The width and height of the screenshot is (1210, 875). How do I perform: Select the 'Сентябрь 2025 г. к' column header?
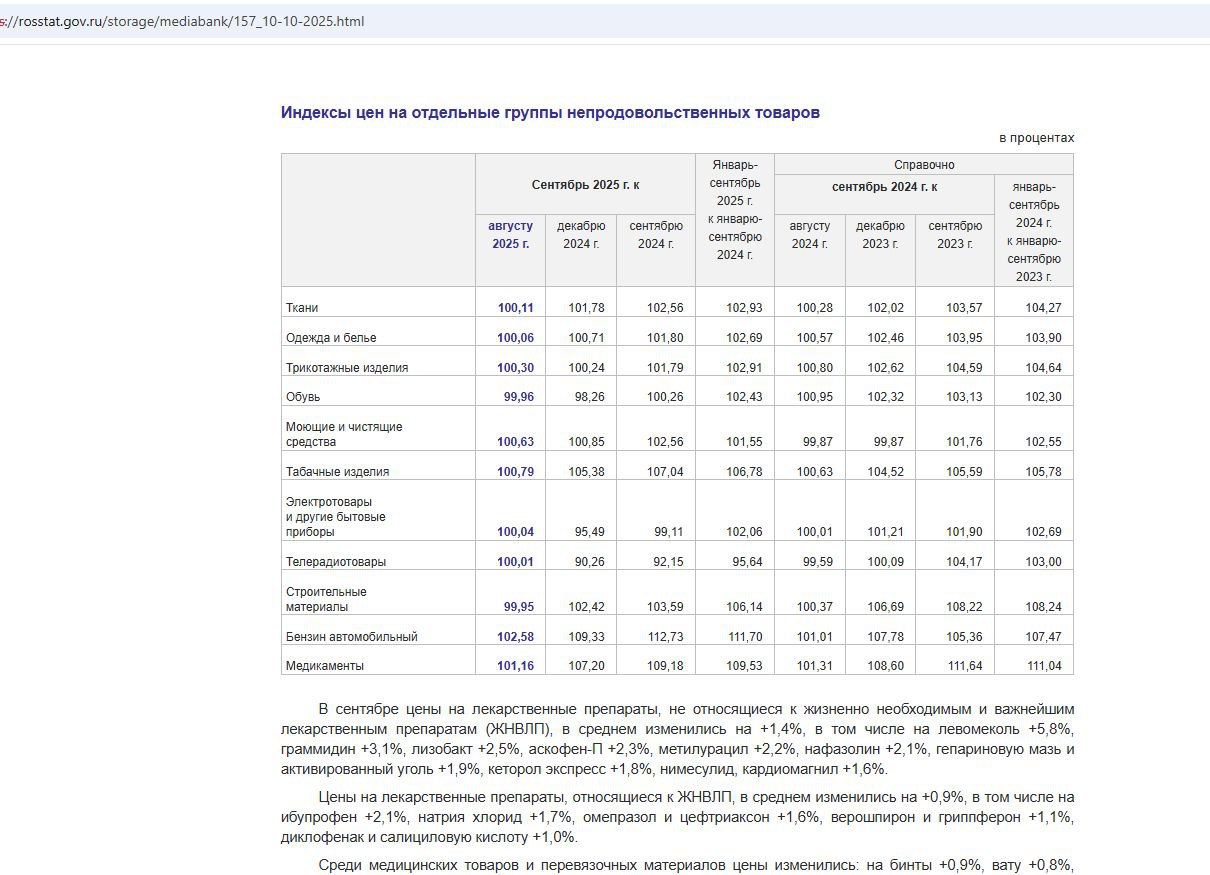click(x=585, y=185)
